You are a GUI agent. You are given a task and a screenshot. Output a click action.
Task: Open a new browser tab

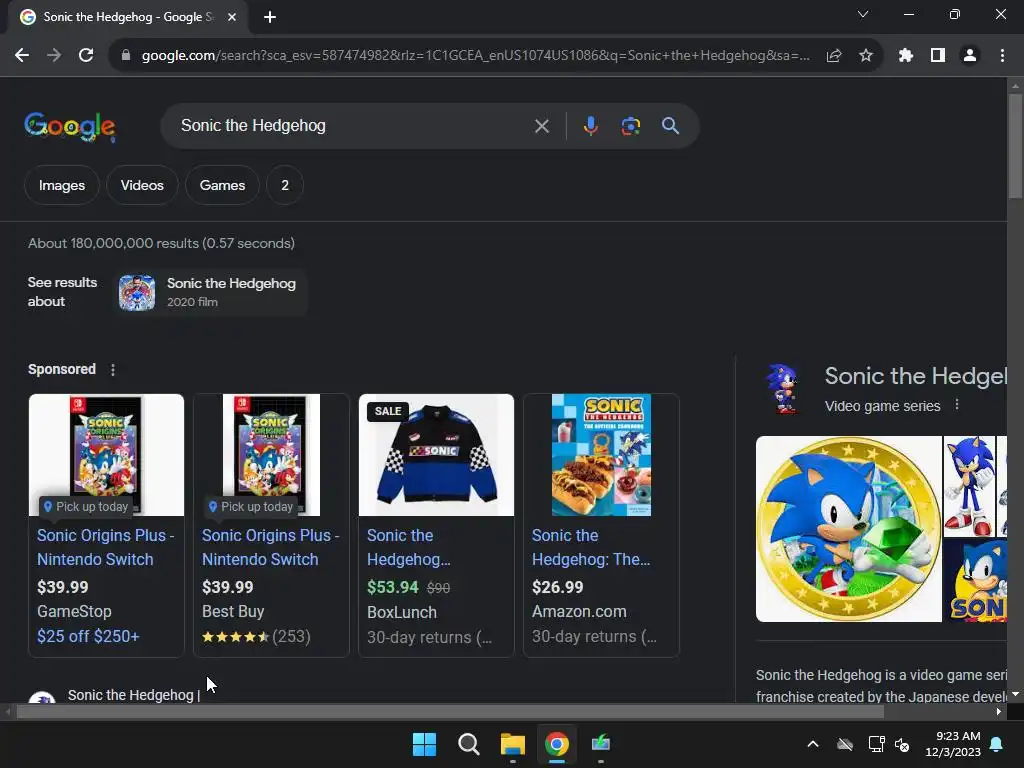point(270,17)
